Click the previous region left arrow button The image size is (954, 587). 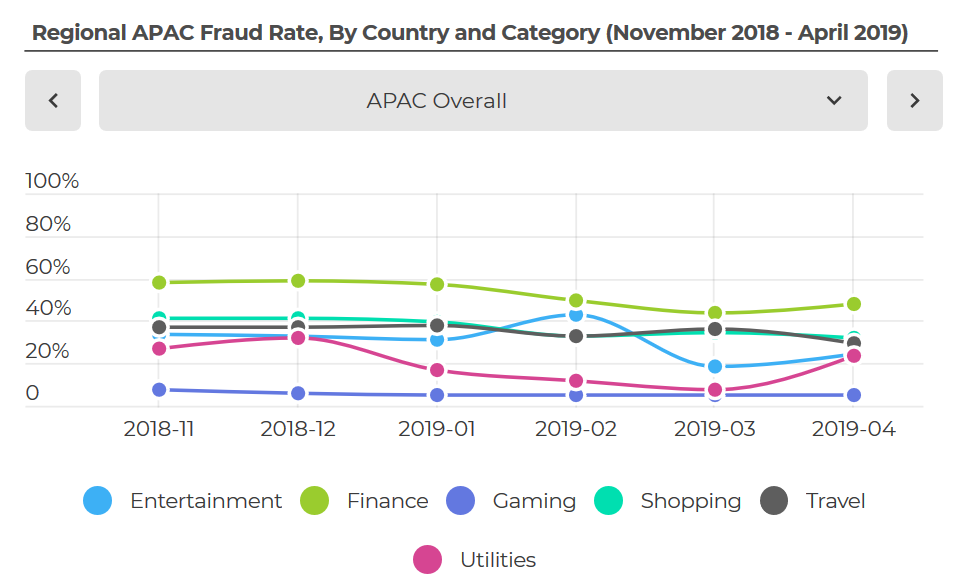53,100
